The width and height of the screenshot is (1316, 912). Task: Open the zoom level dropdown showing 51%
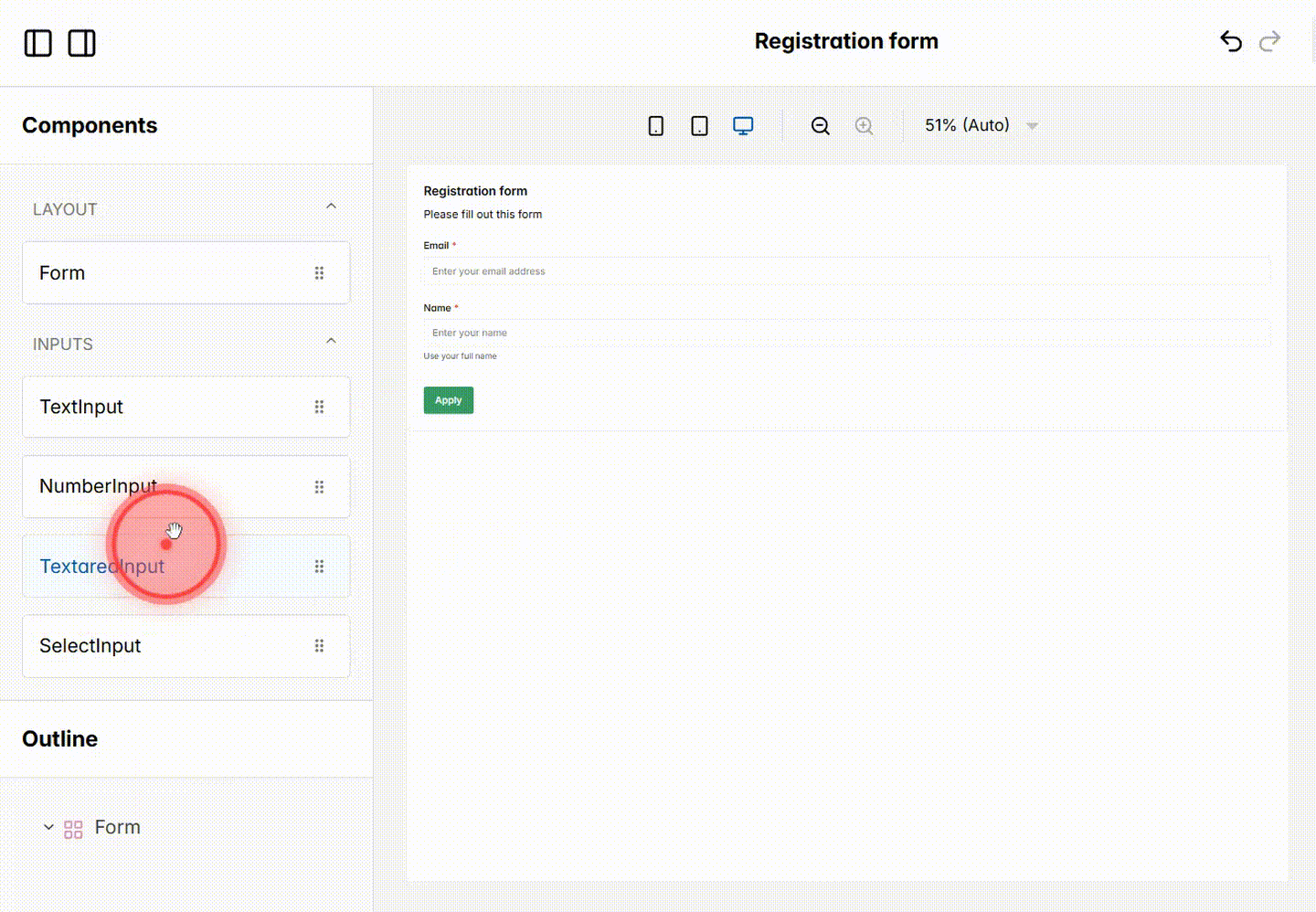pyautogui.click(x=980, y=125)
